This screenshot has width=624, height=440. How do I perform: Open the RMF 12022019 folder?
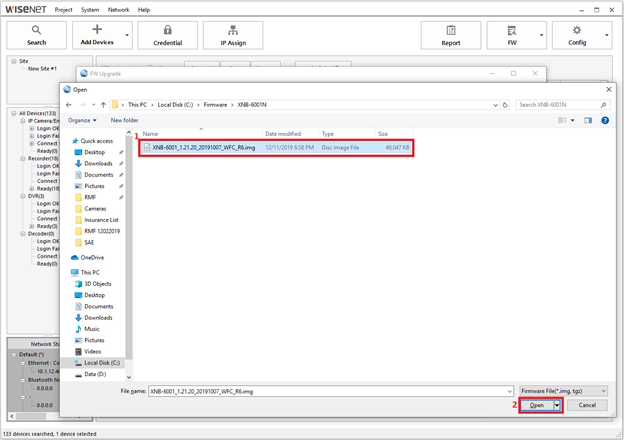[x=102, y=231]
